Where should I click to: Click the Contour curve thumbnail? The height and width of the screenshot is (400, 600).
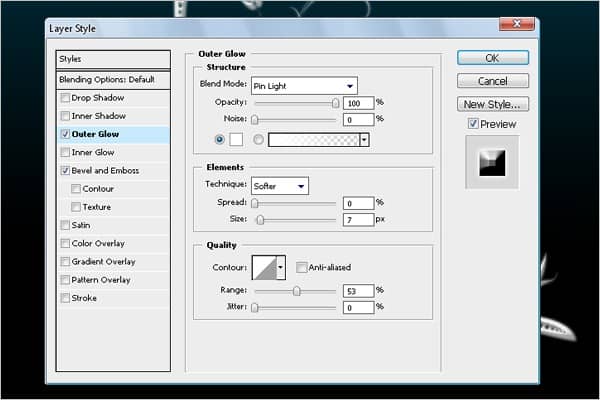264,268
